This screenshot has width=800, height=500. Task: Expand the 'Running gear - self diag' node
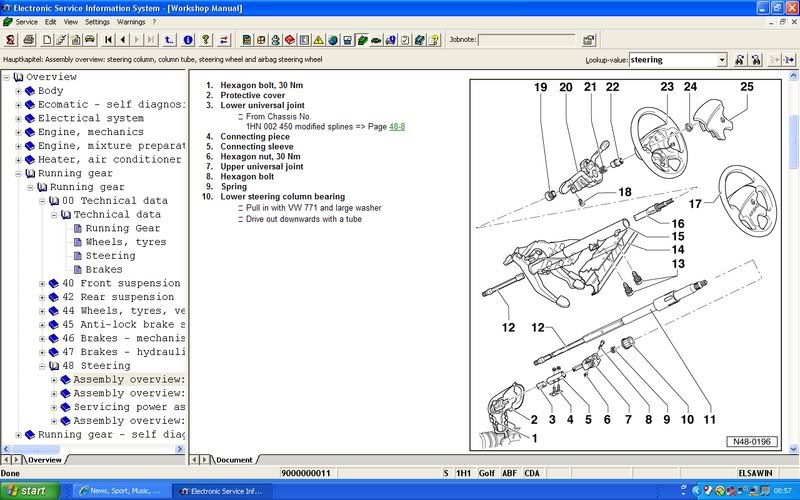click(18, 435)
